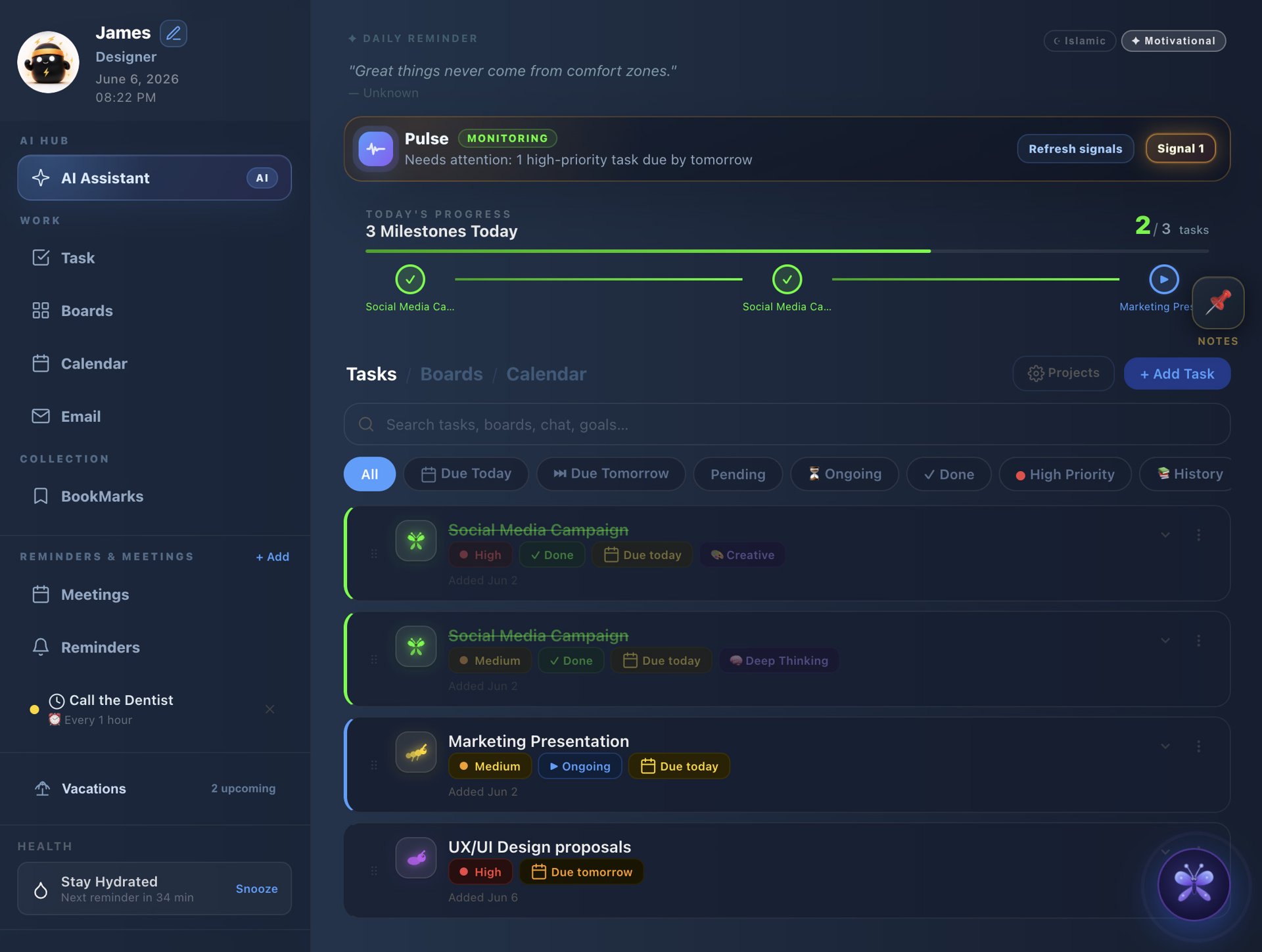Screen dimensions: 1262x952
Task: Open the Notes pushpin widget
Action: coord(1218,302)
